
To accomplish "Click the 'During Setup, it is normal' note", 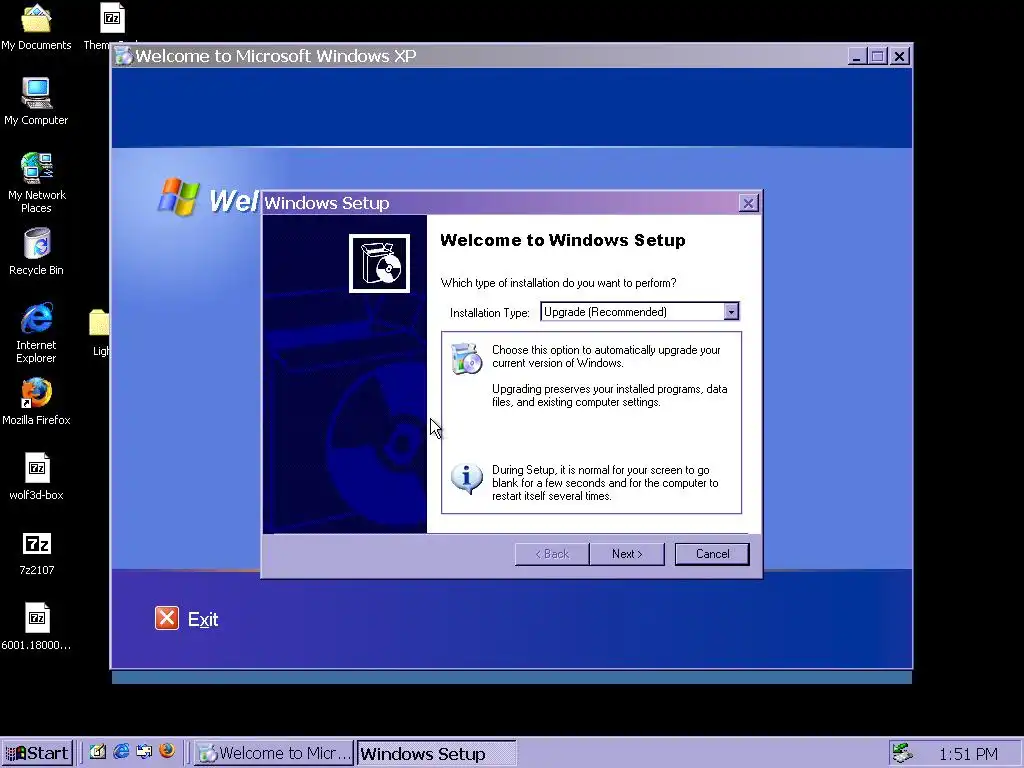I will (605, 483).
